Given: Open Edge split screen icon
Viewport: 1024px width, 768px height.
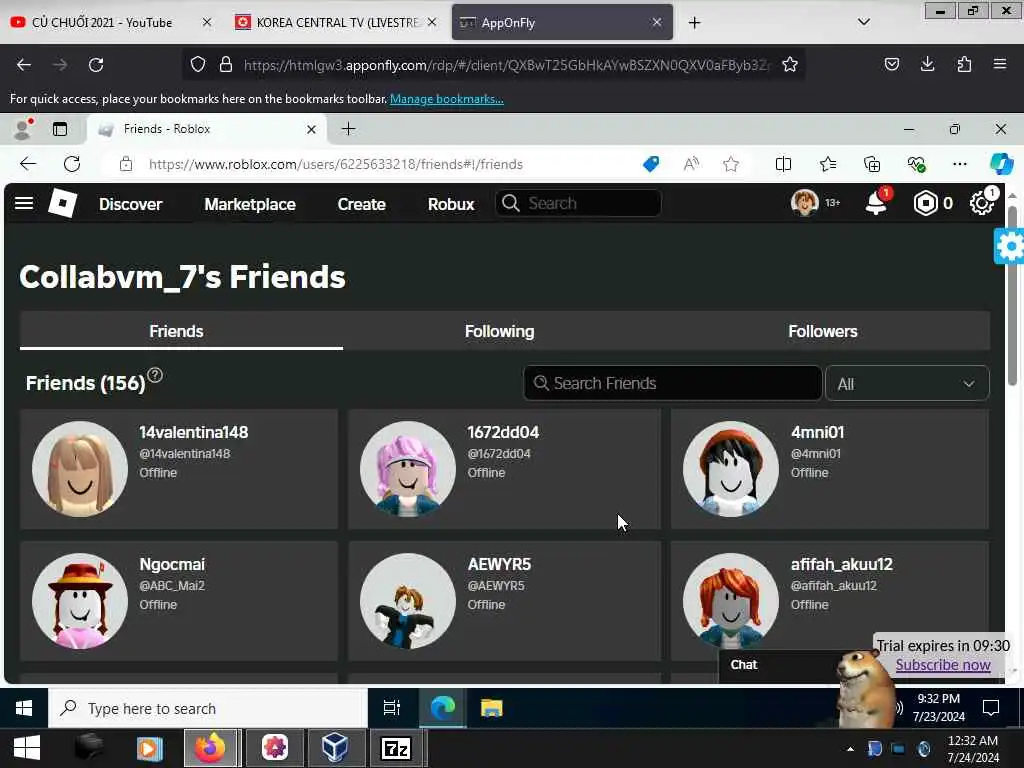Looking at the screenshot, I should (x=783, y=165).
